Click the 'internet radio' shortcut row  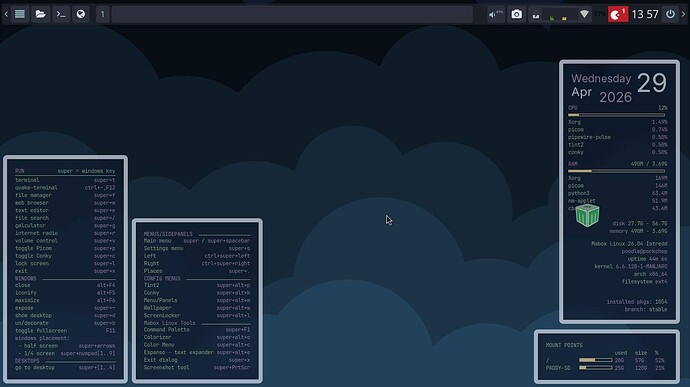pos(65,233)
